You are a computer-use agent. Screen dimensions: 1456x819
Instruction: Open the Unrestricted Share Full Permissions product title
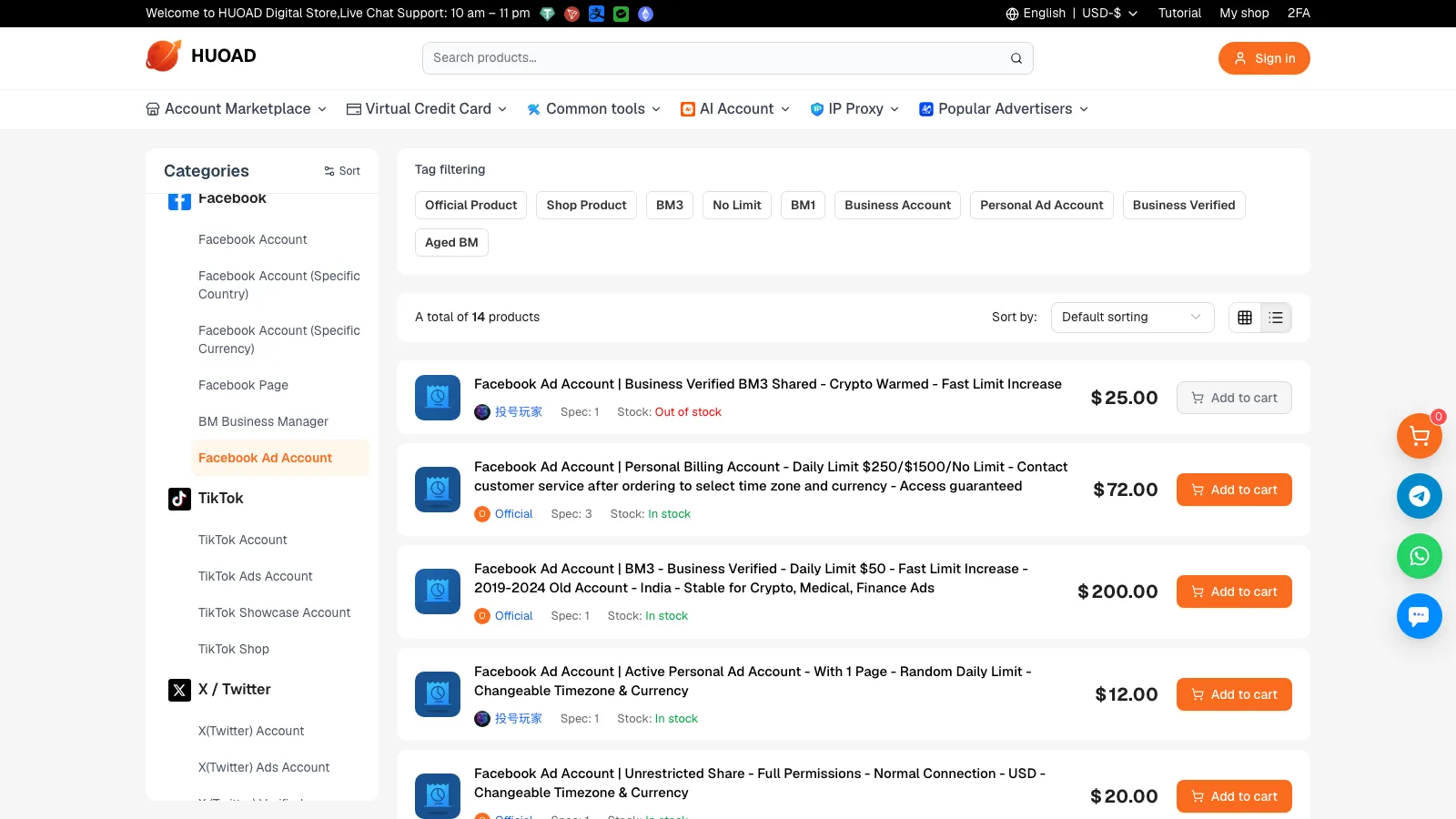coord(760,784)
